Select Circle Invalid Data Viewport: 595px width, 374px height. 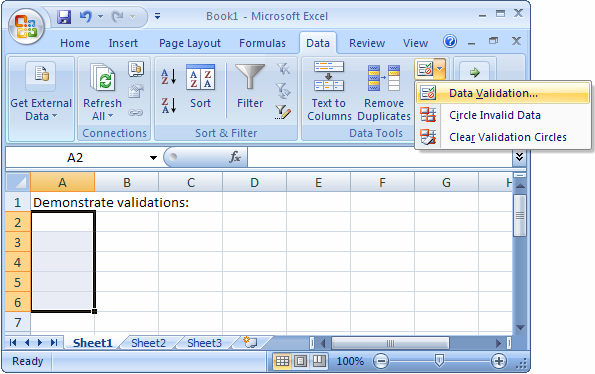click(x=503, y=115)
